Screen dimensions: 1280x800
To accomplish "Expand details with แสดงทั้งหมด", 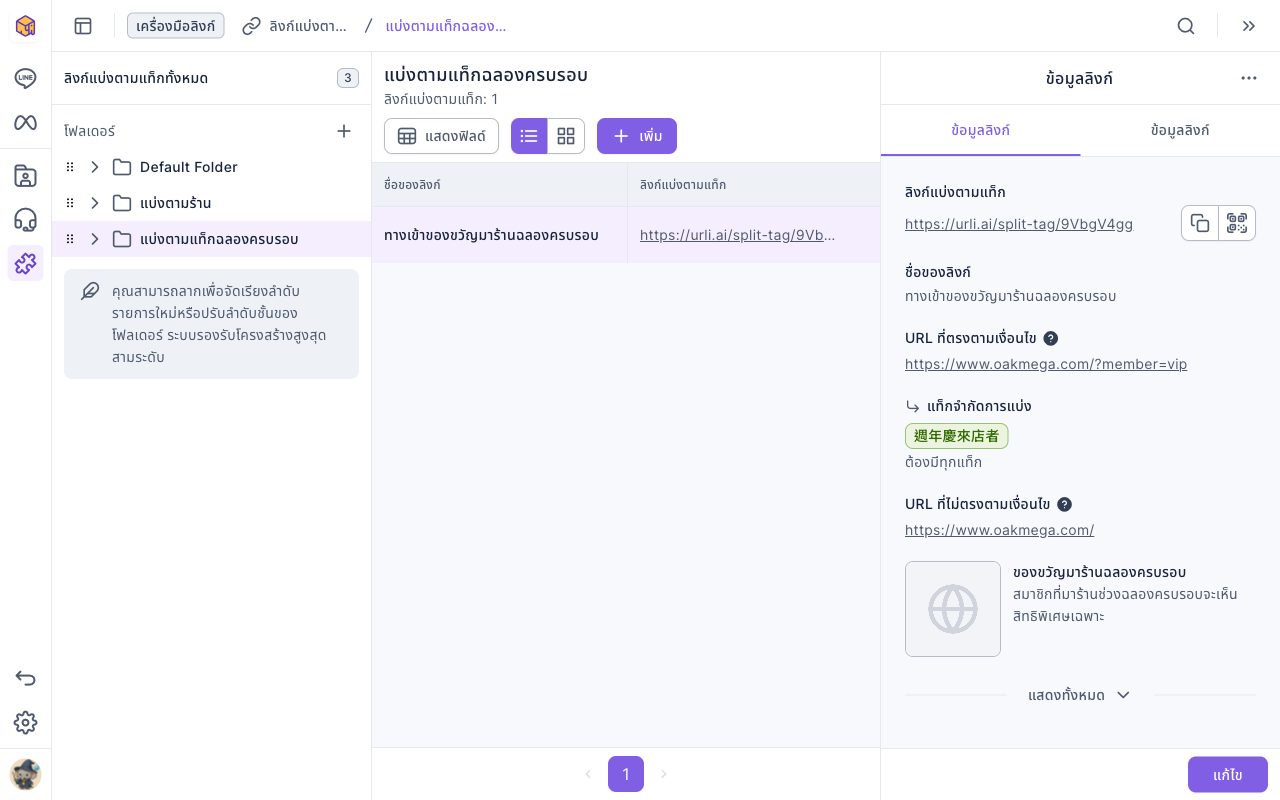I will [1080, 695].
